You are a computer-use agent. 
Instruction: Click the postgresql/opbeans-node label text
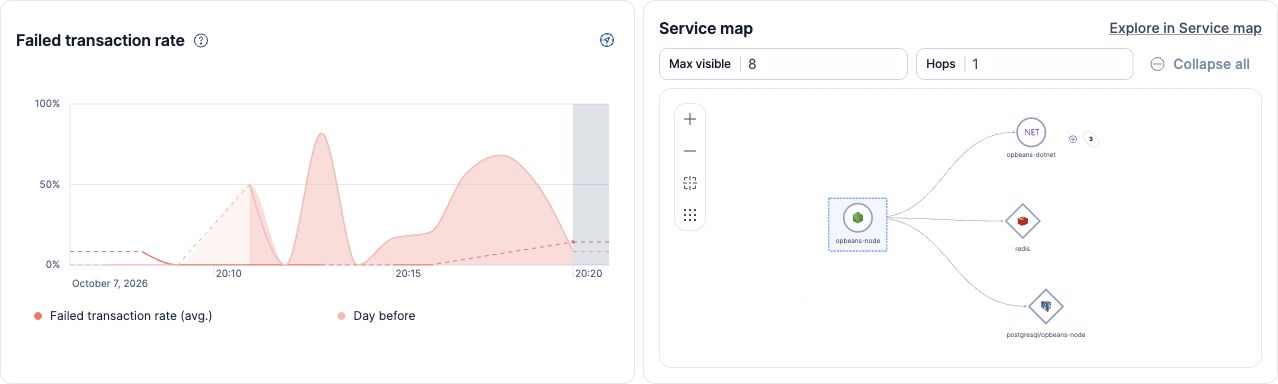[x=1046, y=335]
